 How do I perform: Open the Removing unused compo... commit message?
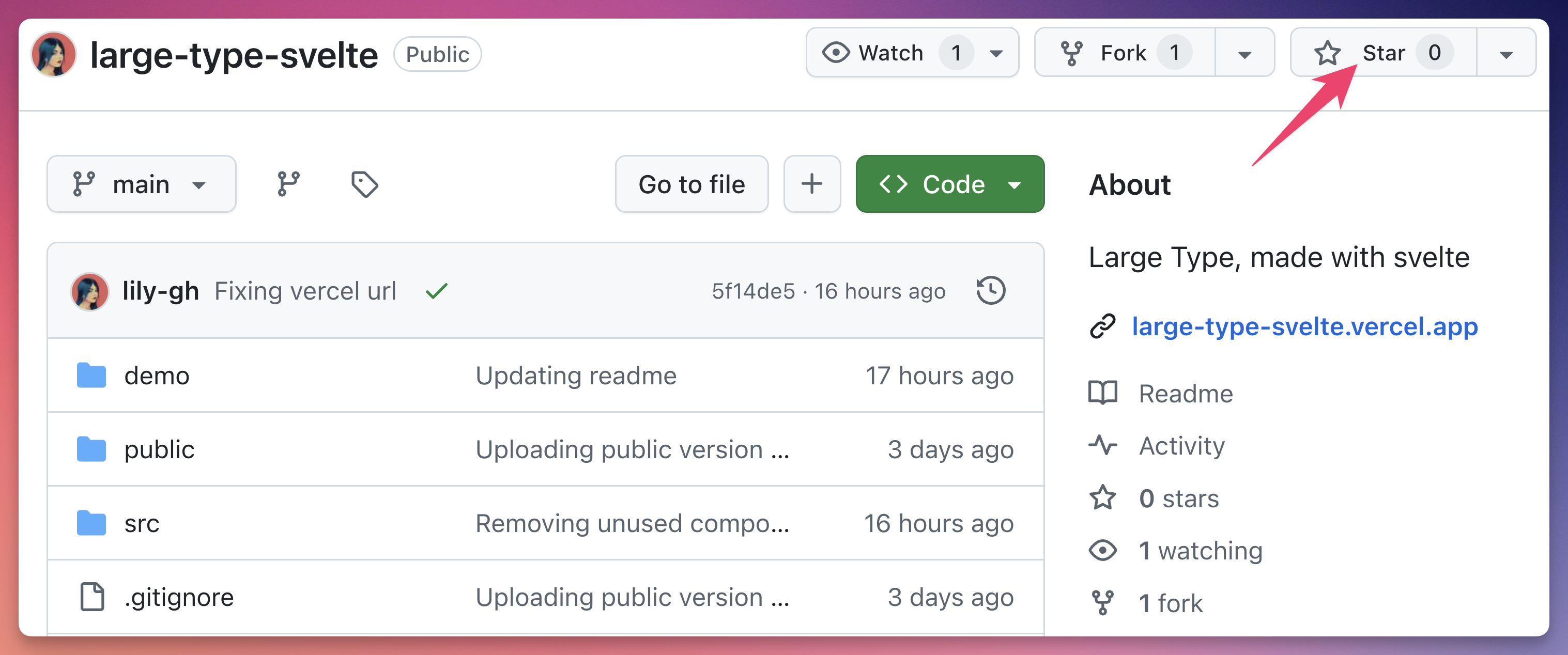tap(632, 523)
